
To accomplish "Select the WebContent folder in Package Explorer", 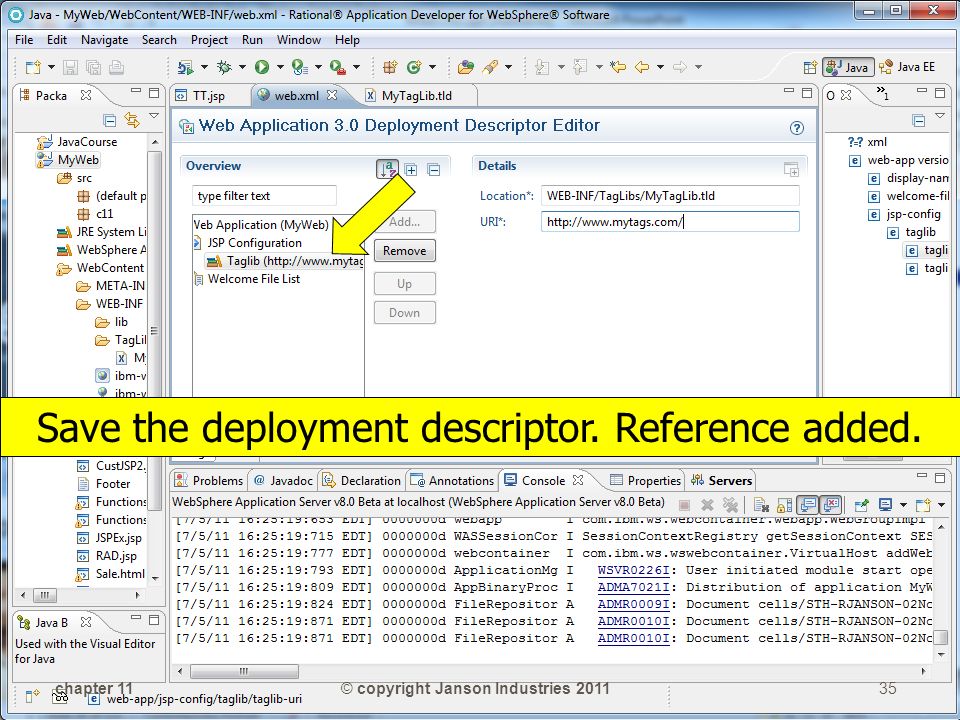I will (110, 268).
